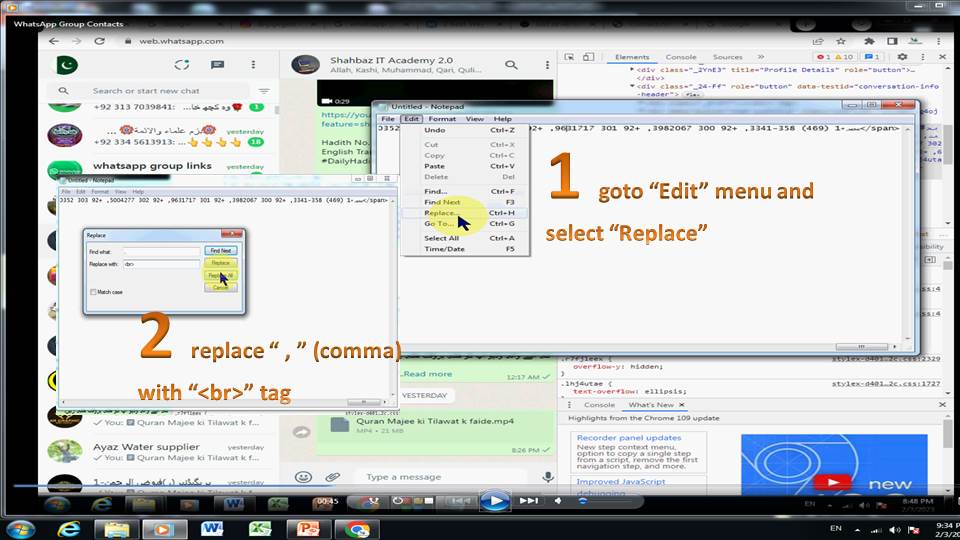Open the emoji picker in message box
960x540 pixels.
303,477
